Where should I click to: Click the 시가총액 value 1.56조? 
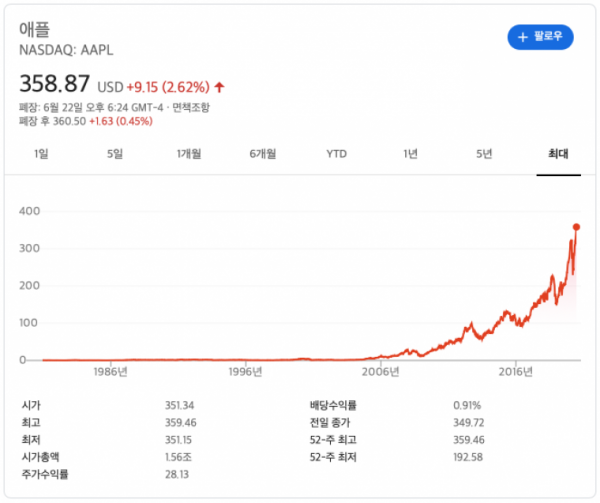point(178,457)
